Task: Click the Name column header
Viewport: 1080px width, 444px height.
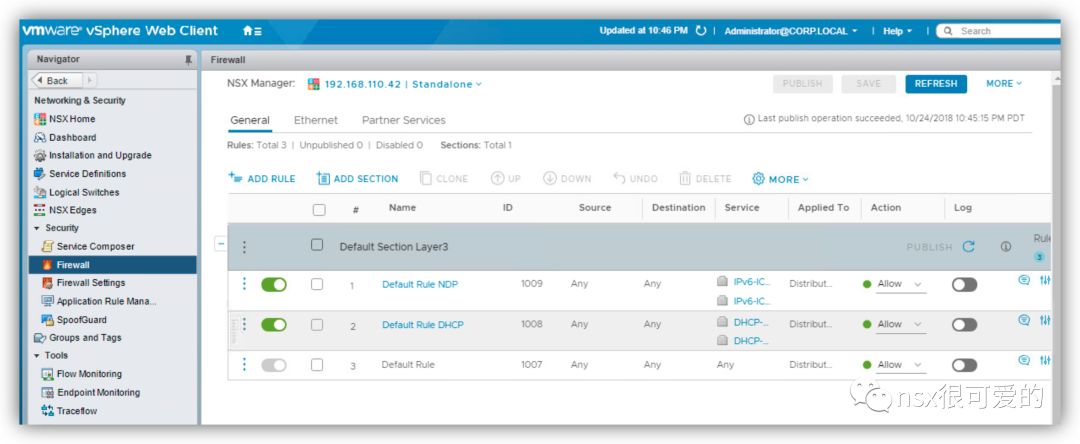Action: 402,207
